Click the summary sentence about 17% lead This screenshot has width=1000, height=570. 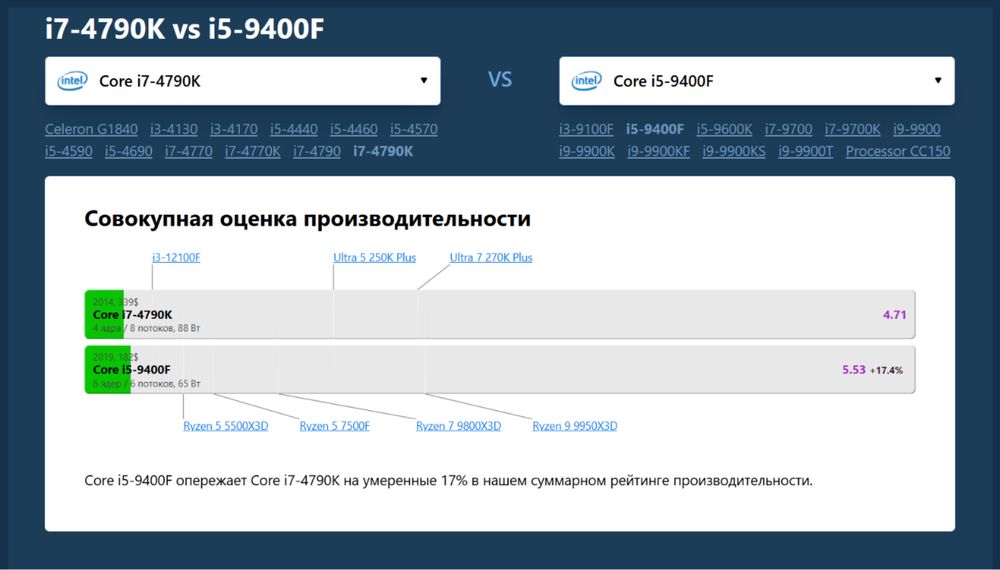(x=448, y=481)
